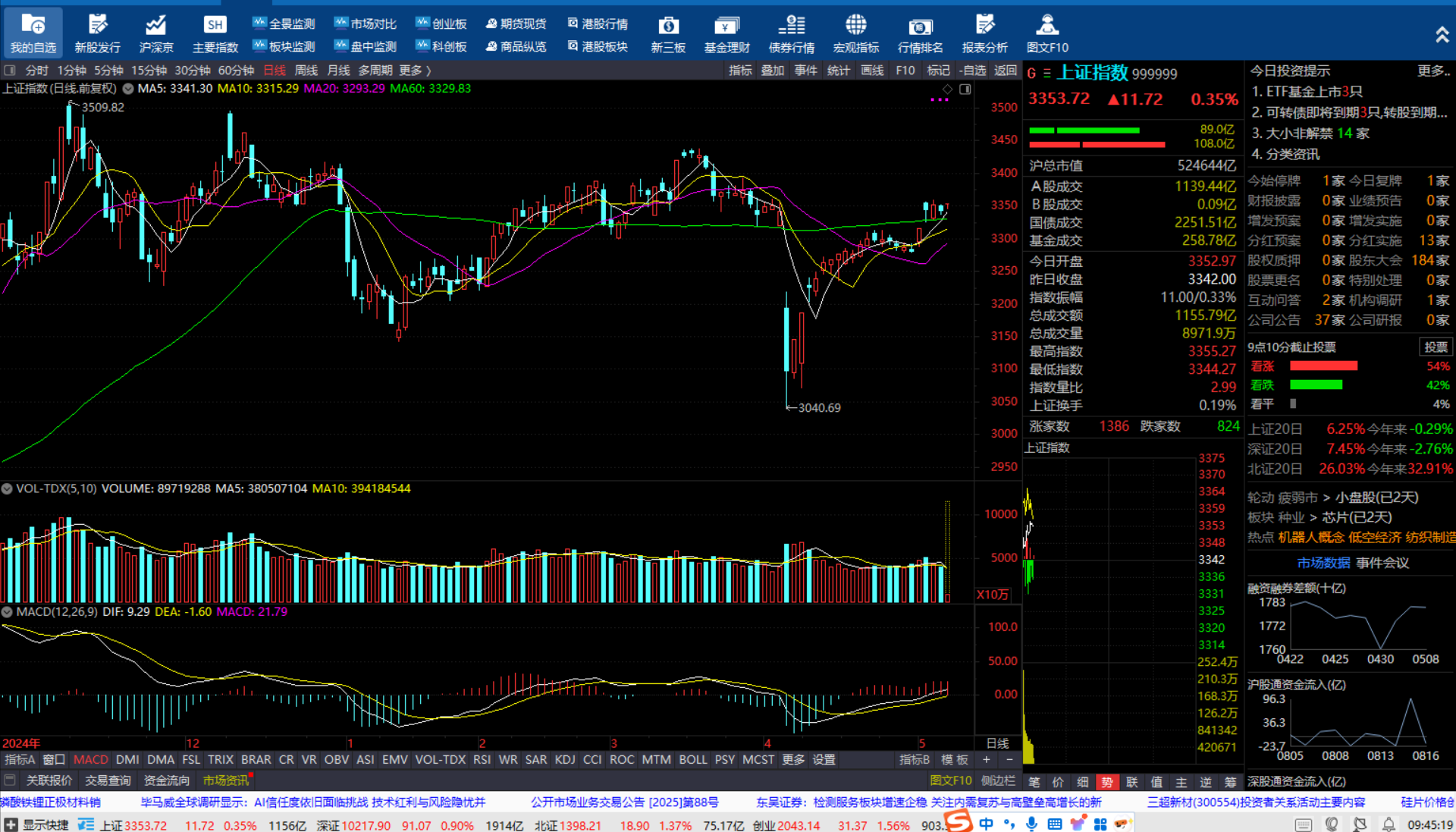The width and height of the screenshot is (1456, 832).
Task: Click the notification bell in the status bar
Action: point(1389,824)
